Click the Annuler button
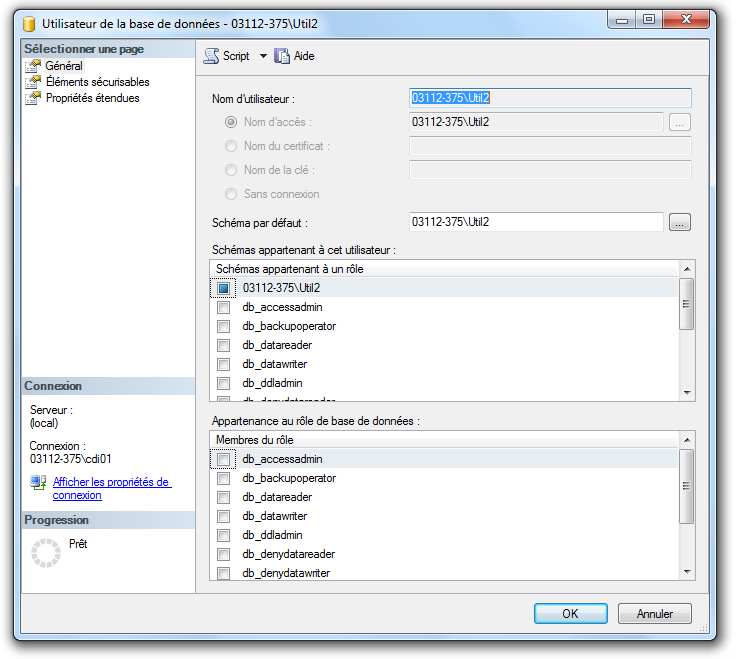This screenshot has width=739, height=659. (655, 613)
